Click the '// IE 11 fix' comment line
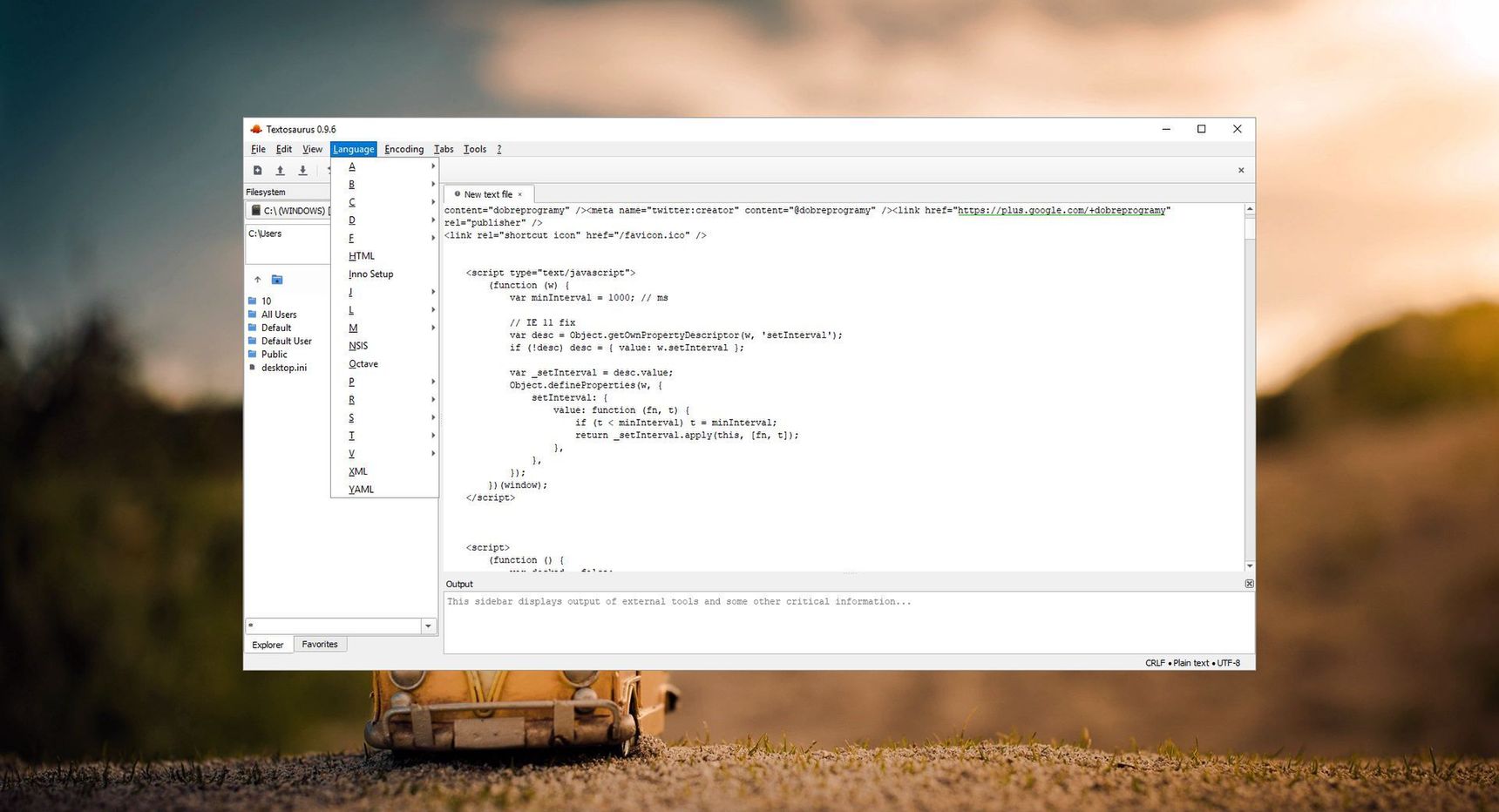 point(542,323)
